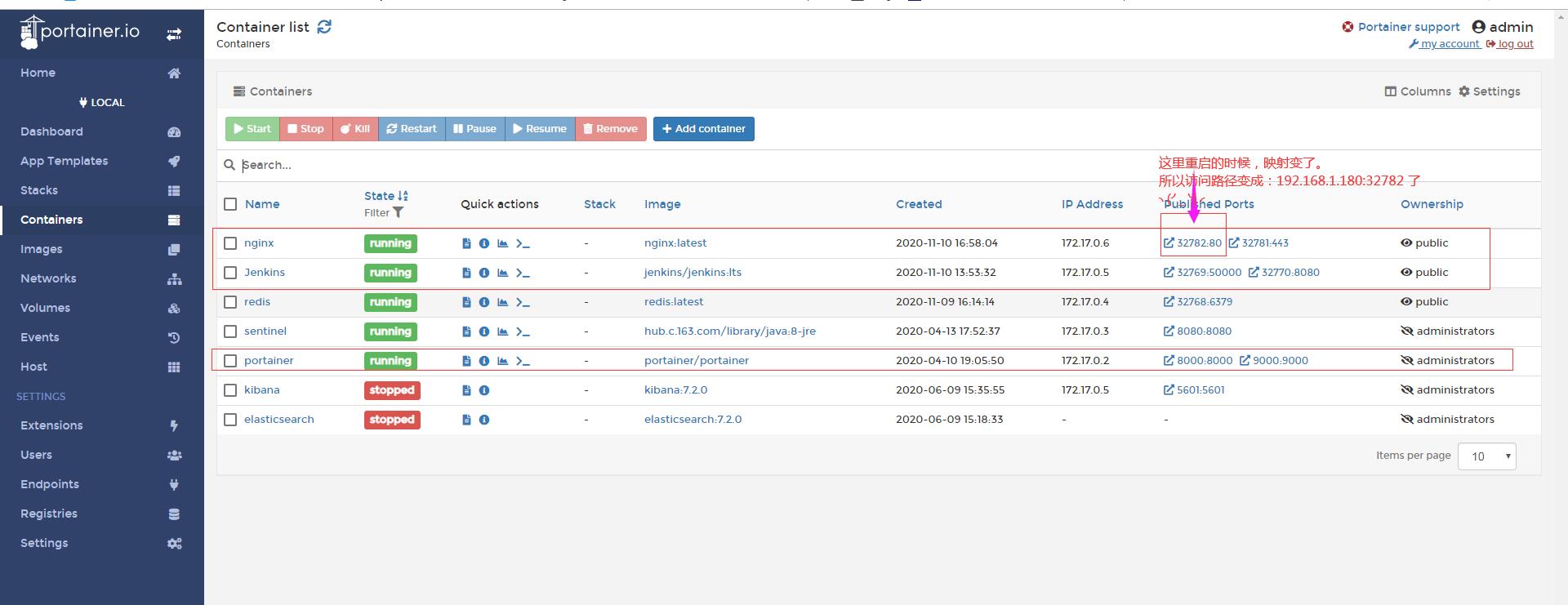Go to Home in the sidebar
The width and height of the screenshot is (1568, 605).
click(102, 73)
